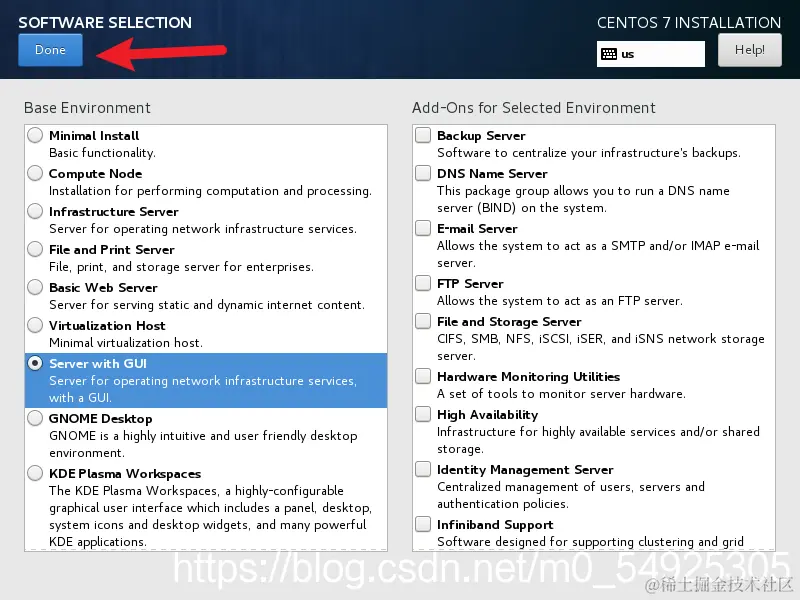The width and height of the screenshot is (800, 600).
Task: Tick the Infiniband Support checkbox
Action: tap(423, 524)
